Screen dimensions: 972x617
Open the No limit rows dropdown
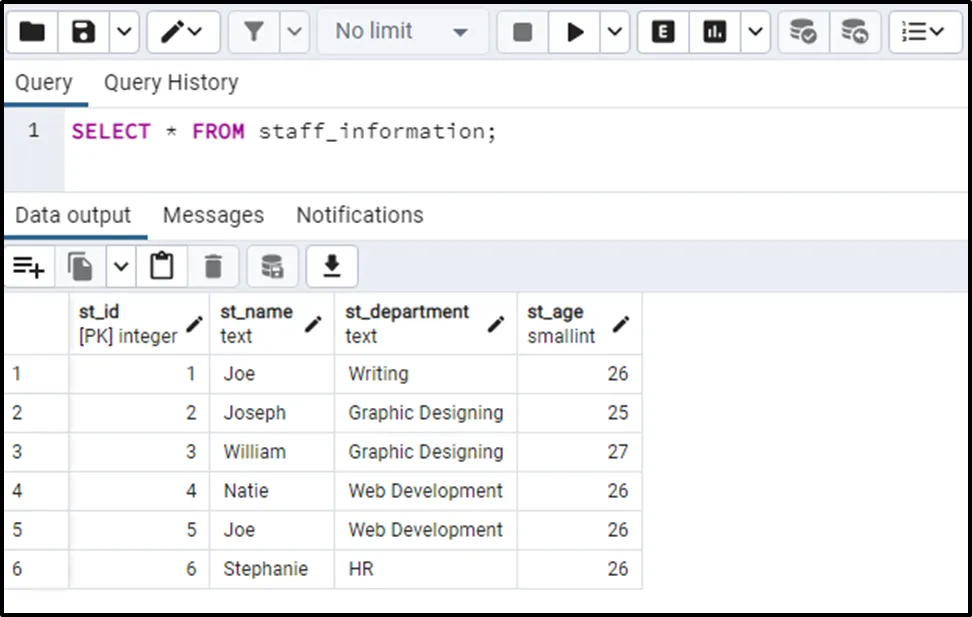click(402, 32)
